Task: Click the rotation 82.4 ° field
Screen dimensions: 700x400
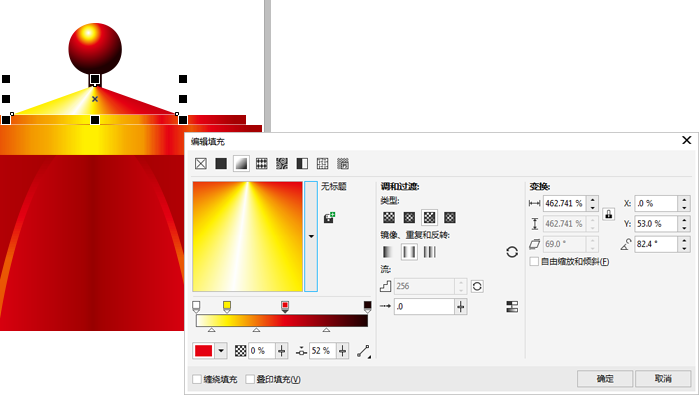Action: [657, 244]
